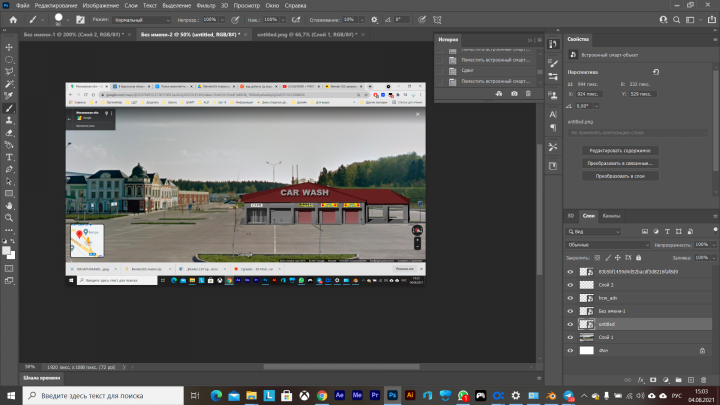Click the Преобразовать в слои button

pos(620,176)
